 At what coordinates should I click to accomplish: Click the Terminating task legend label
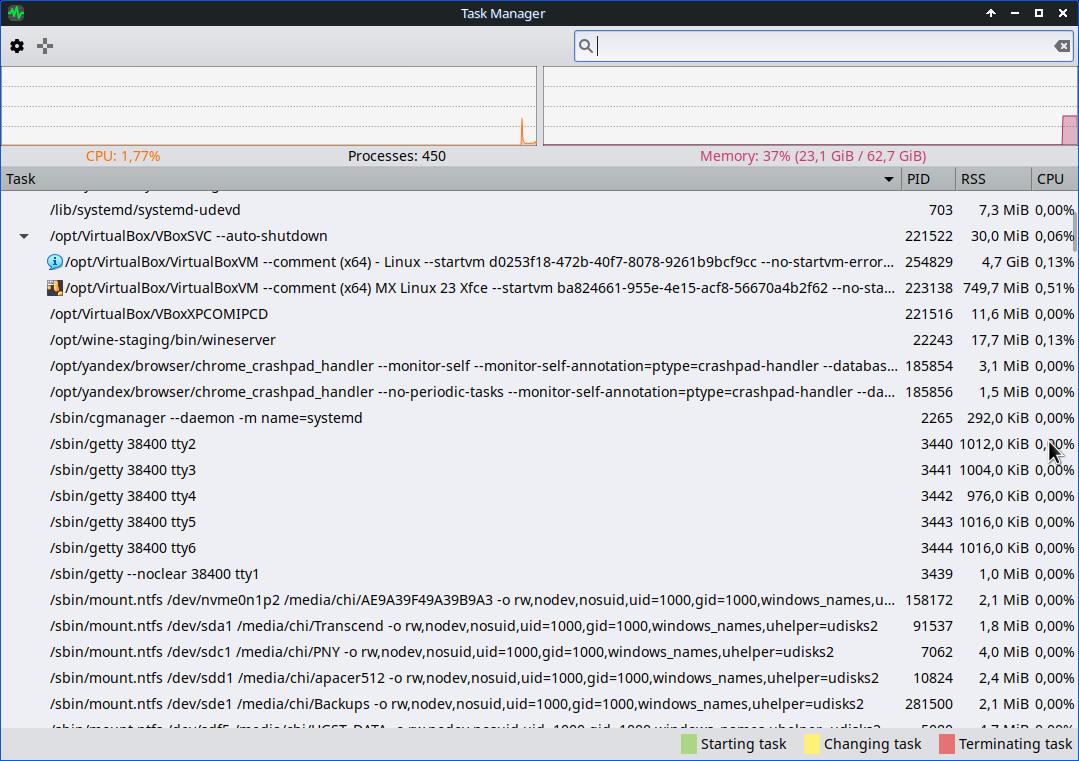coord(1016,744)
